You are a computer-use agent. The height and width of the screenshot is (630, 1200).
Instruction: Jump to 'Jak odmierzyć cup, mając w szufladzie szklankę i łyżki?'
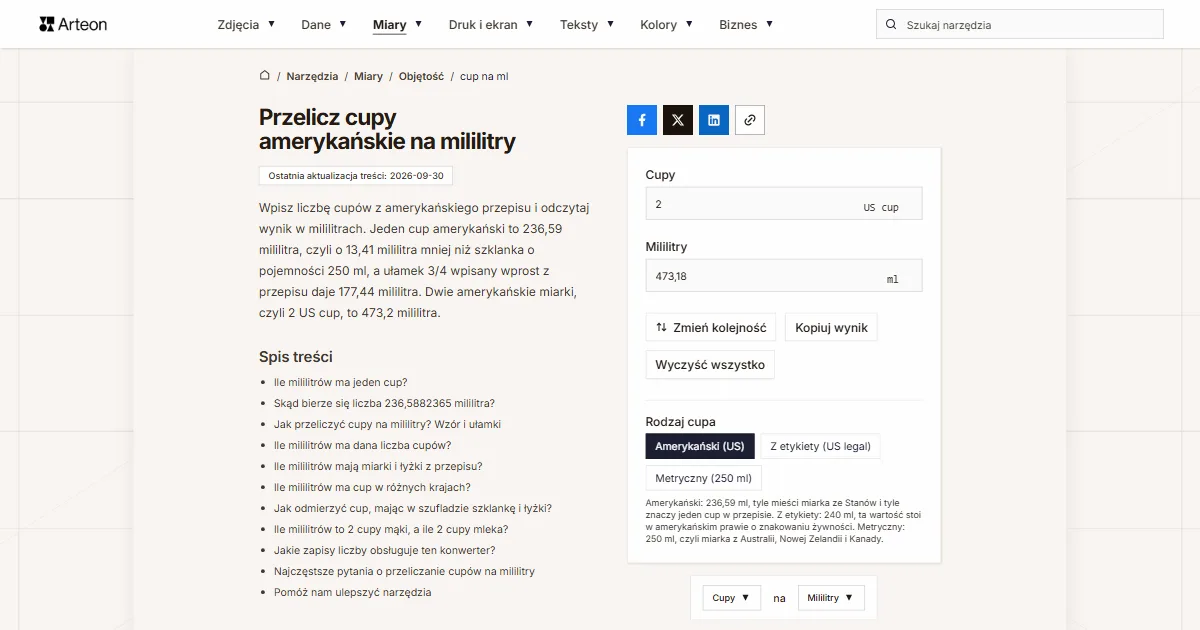[x=413, y=508]
